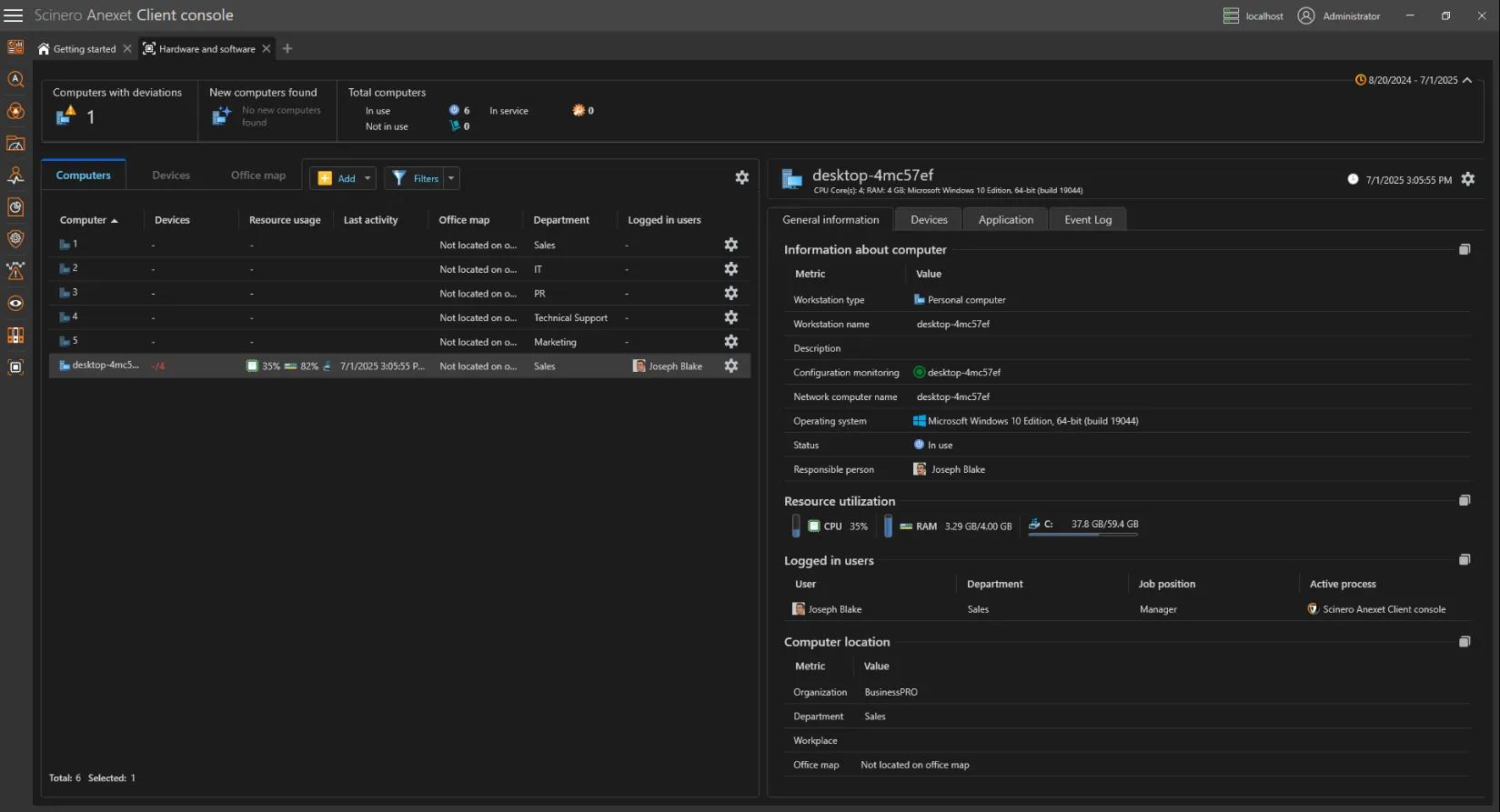
Task: Open the warning triangle graph sidebar icon
Action: pos(15,271)
